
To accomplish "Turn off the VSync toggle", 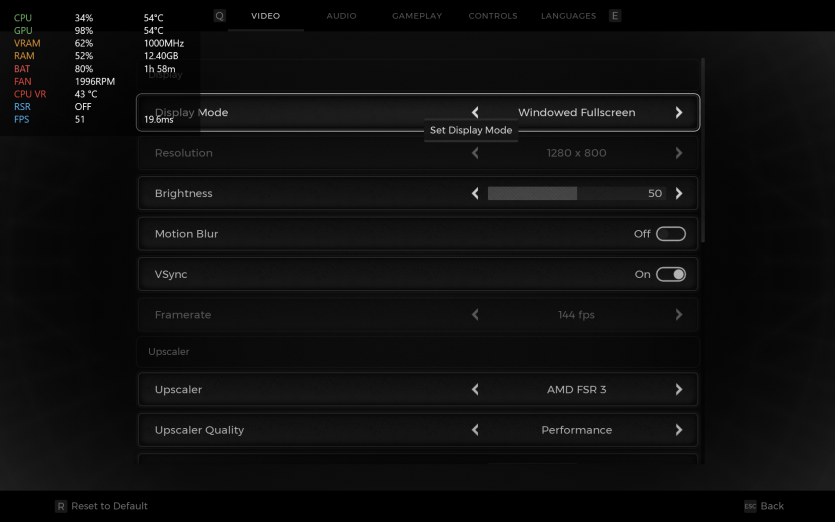I will point(670,274).
